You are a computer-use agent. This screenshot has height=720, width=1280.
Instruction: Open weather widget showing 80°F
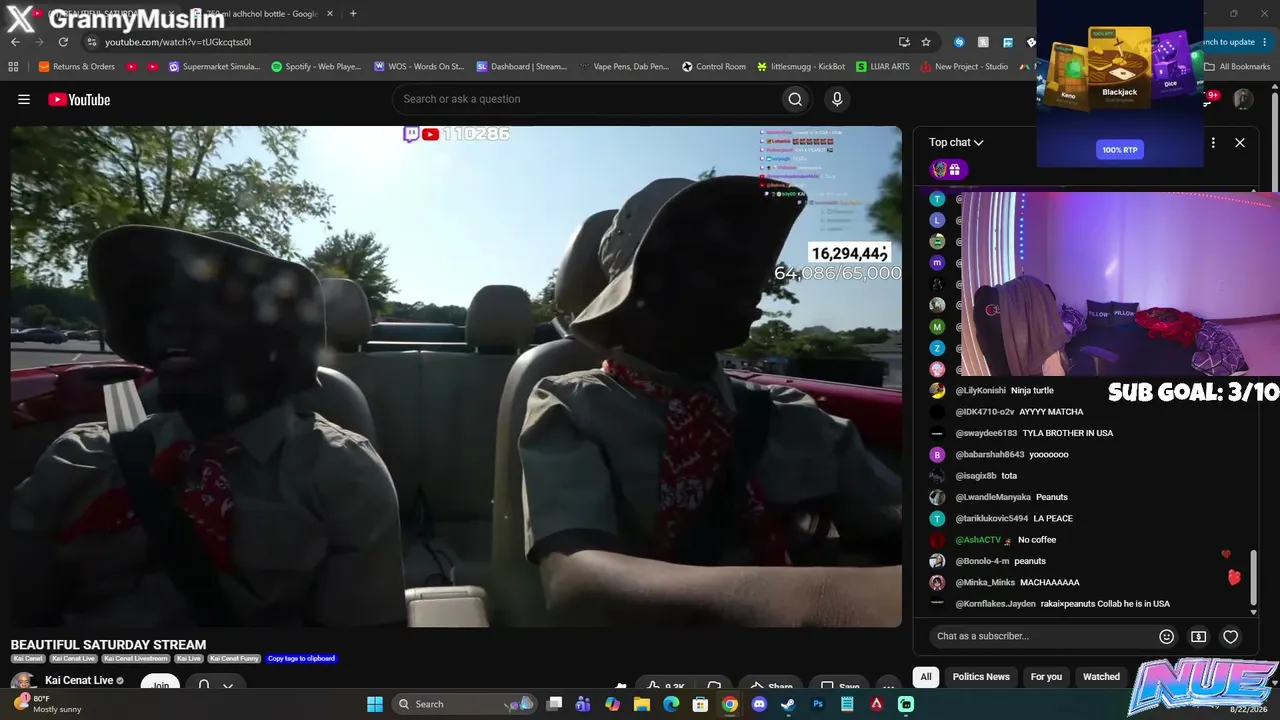(47, 704)
